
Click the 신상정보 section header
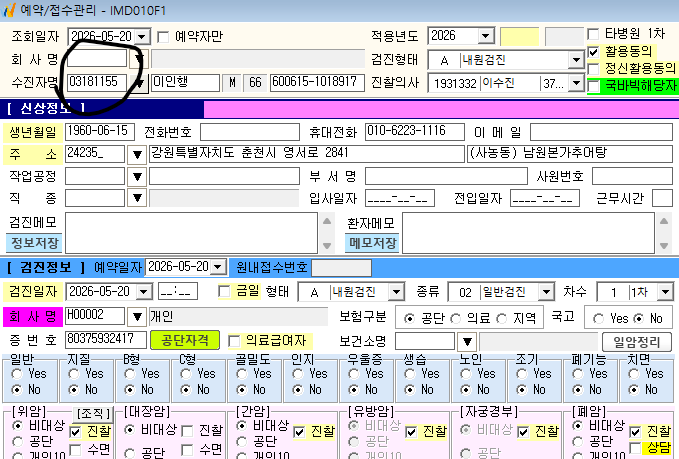(x=46, y=108)
